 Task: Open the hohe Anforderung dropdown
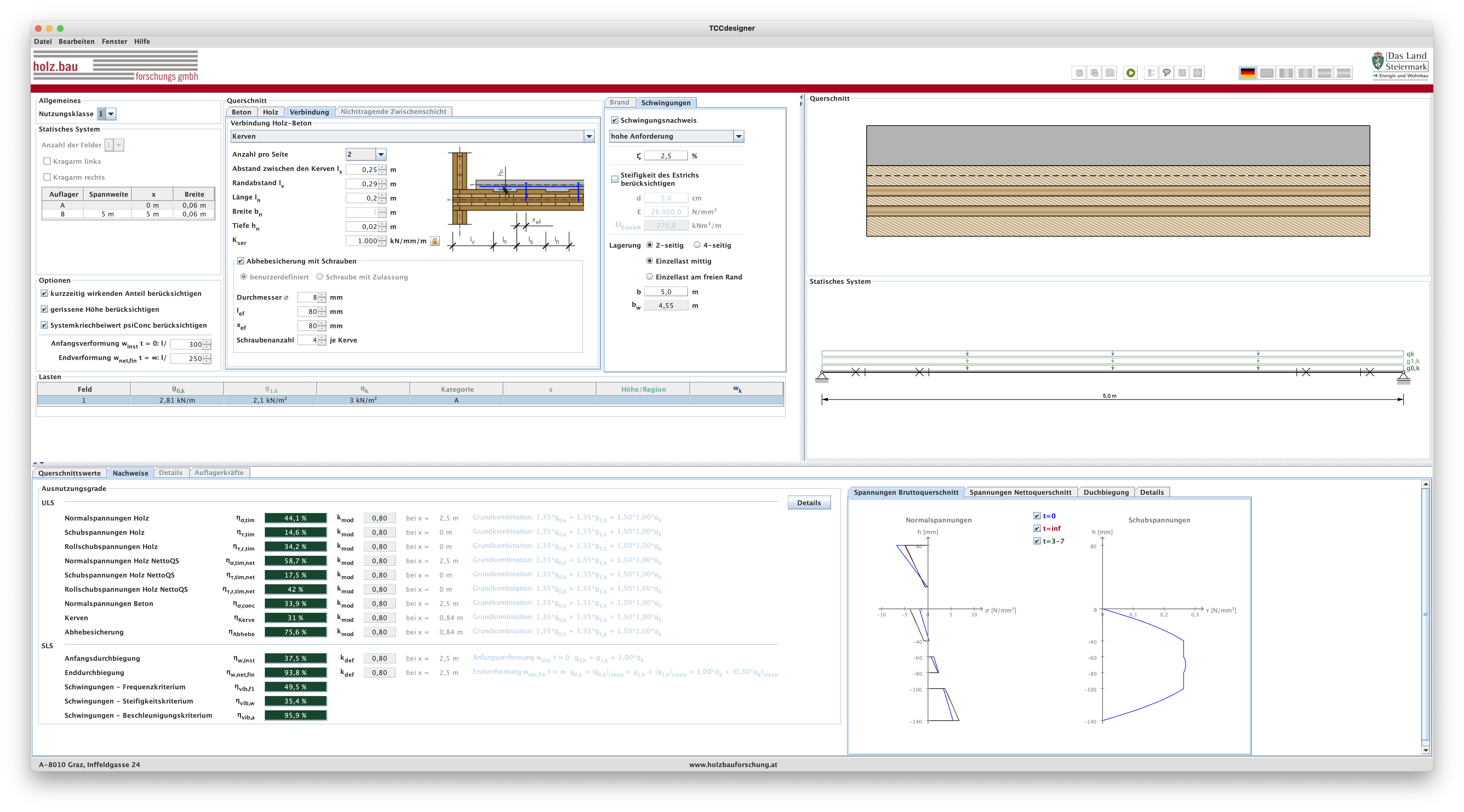[738, 136]
